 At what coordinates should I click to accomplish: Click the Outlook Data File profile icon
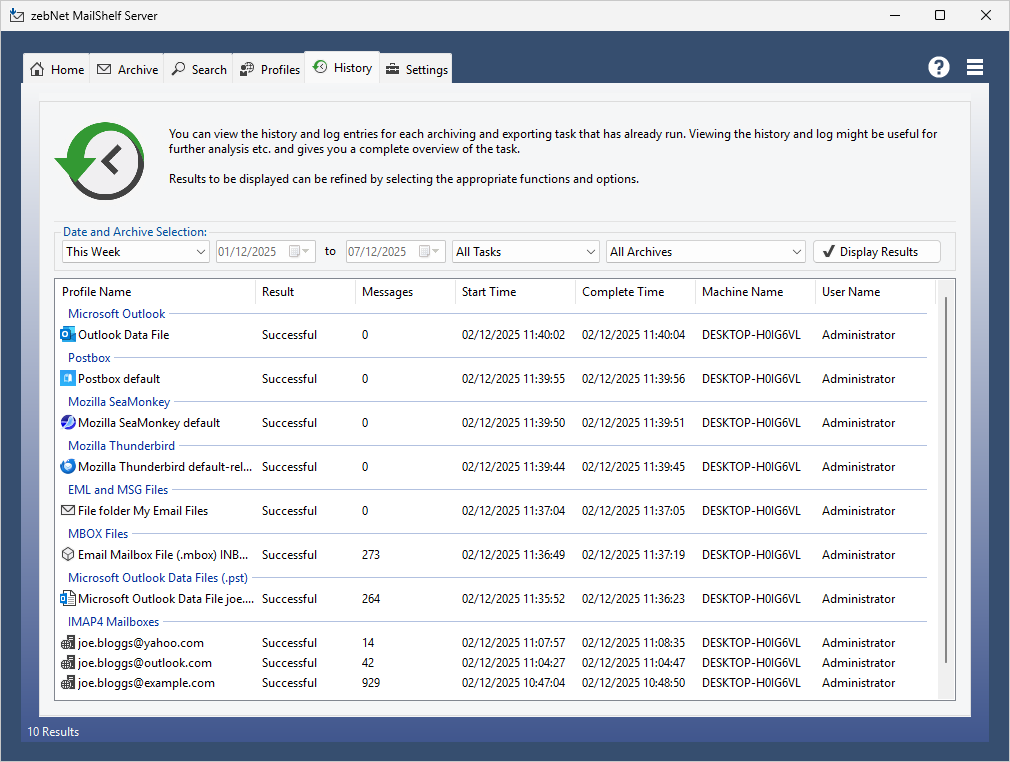(x=68, y=335)
